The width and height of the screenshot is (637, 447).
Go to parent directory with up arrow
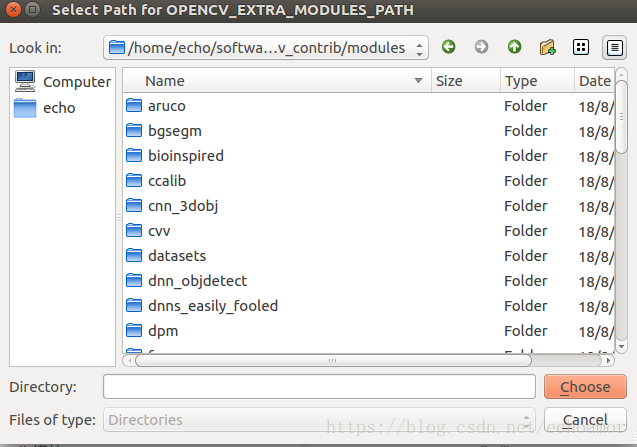[x=514, y=47]
